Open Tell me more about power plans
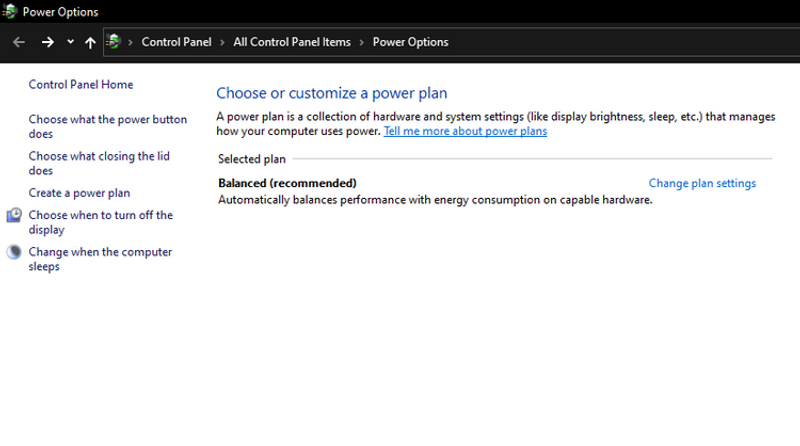This screenshot has height=446, width=800. point(465,131)
